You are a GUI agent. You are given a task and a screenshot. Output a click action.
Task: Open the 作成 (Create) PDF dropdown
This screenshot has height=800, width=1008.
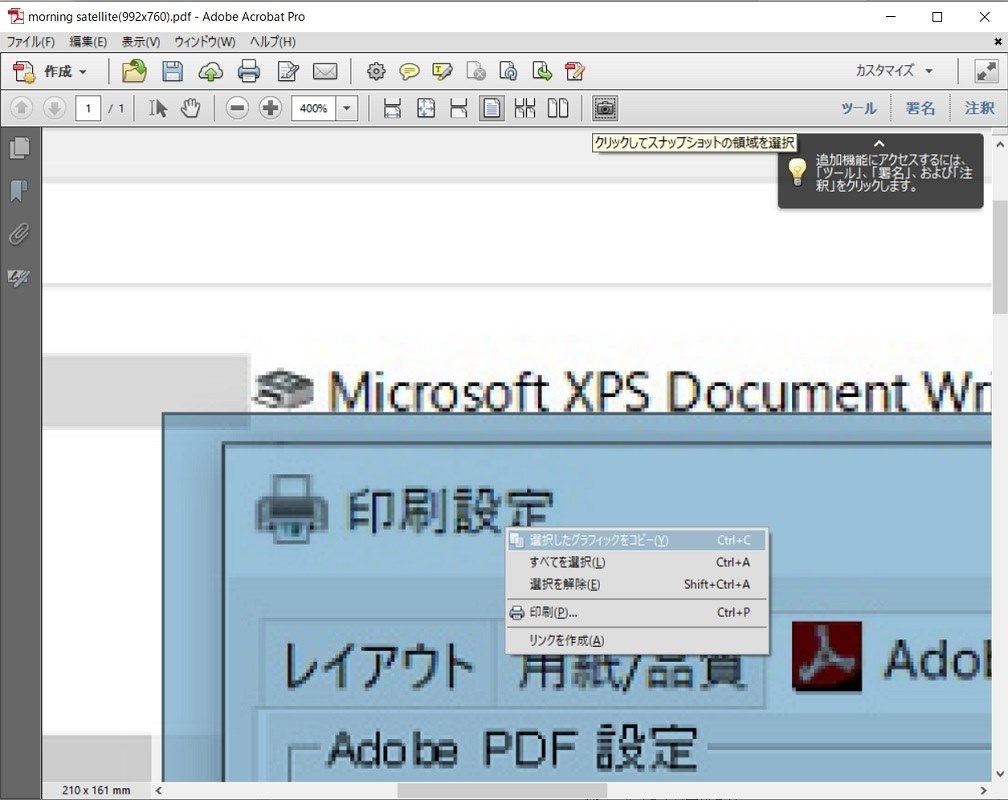pos(50,71)
